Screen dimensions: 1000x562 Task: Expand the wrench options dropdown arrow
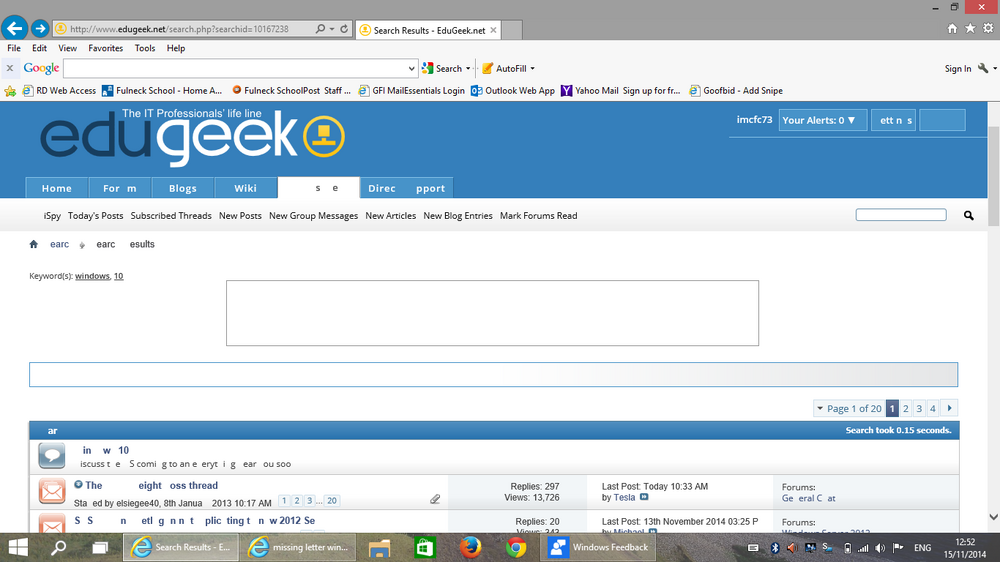tap(994, 68)
